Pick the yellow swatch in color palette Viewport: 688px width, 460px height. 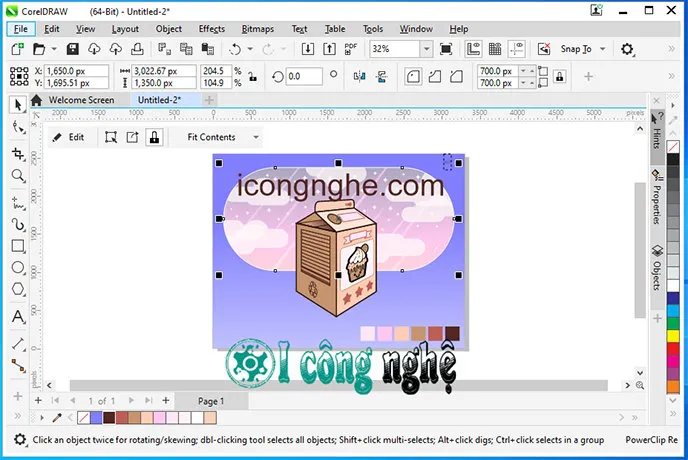click(x=673, y=336)
